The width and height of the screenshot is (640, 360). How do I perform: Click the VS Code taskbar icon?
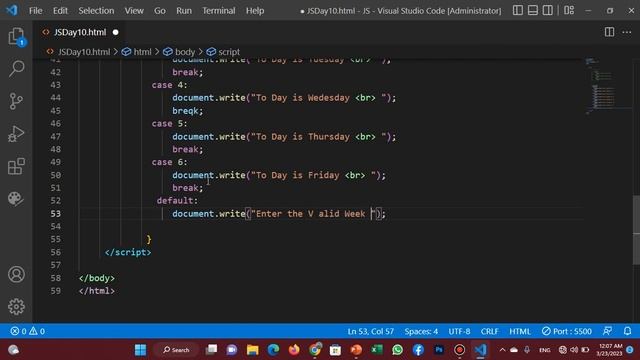480,350
